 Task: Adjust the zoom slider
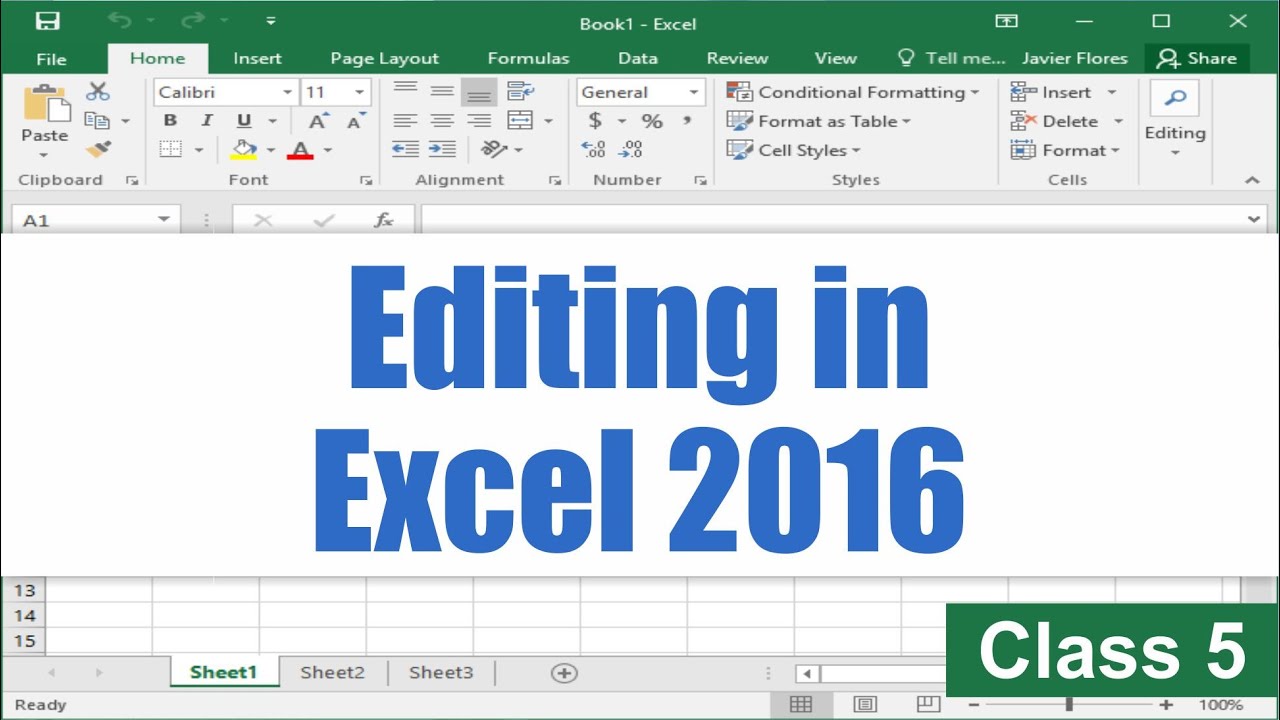pos(1069,705)
